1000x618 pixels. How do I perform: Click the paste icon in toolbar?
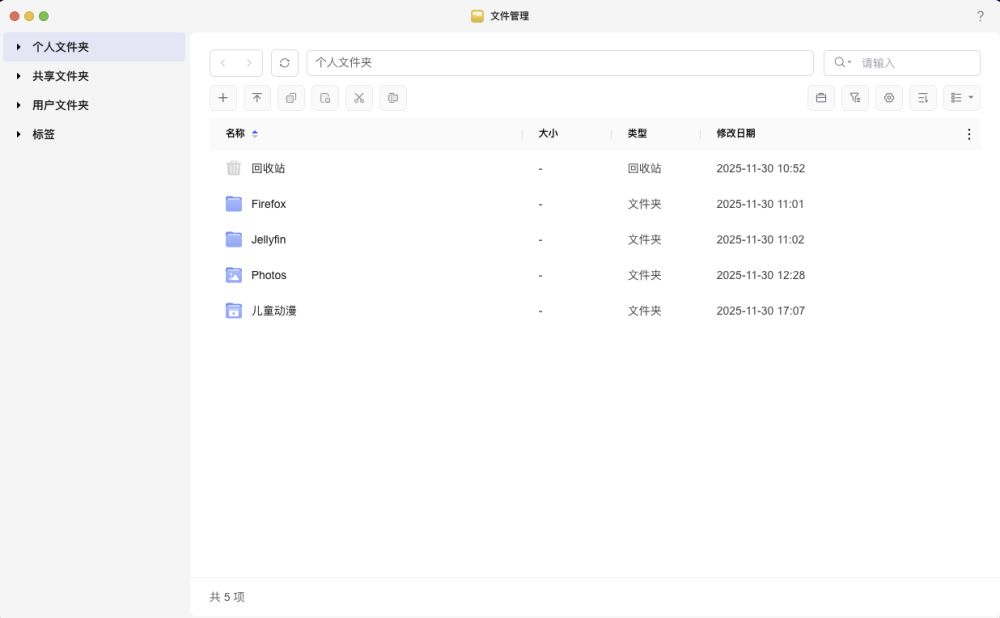tap(393, 98)
